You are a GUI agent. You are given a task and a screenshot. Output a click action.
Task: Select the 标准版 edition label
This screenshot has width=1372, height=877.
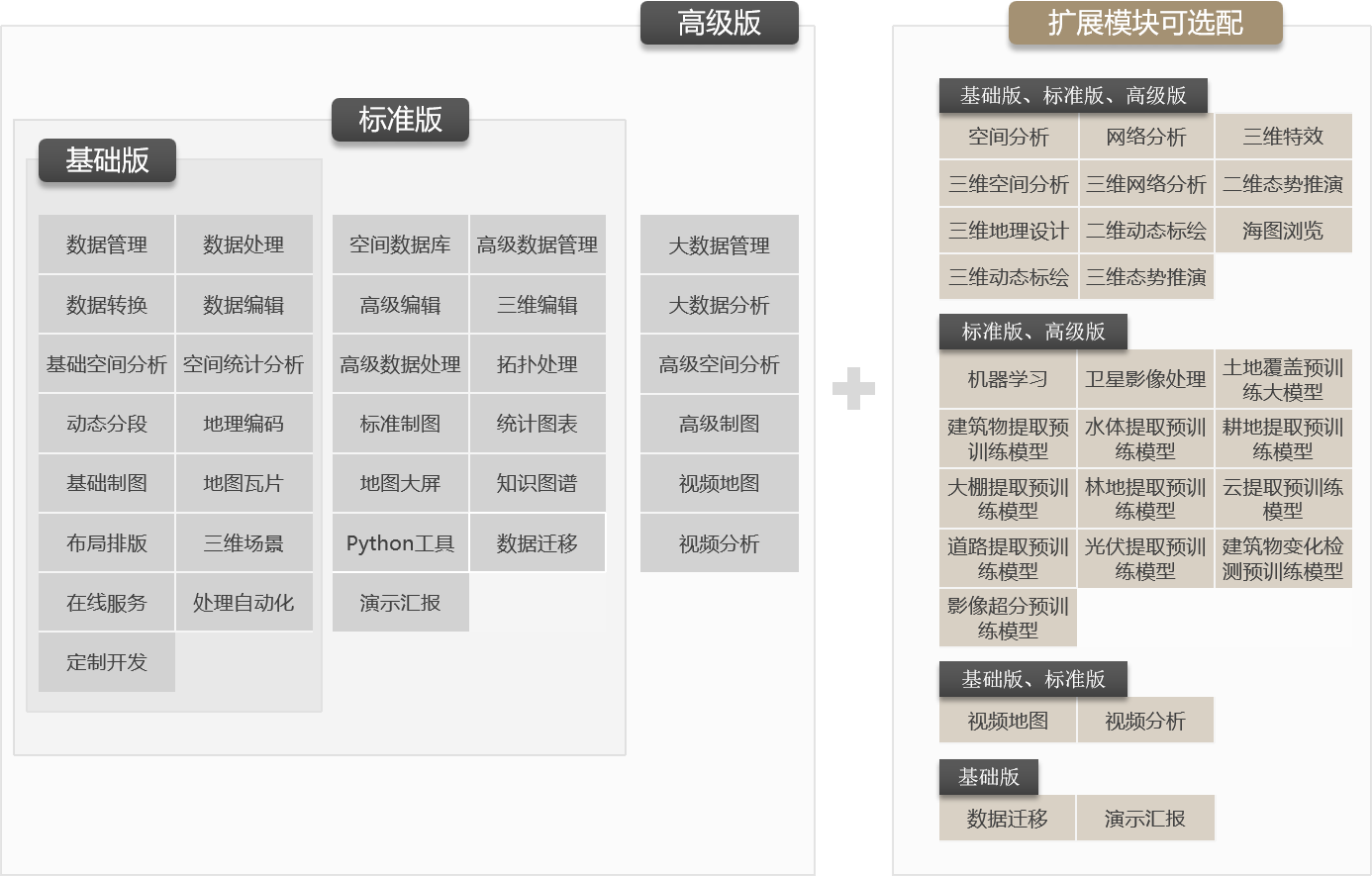coord(400,120)
